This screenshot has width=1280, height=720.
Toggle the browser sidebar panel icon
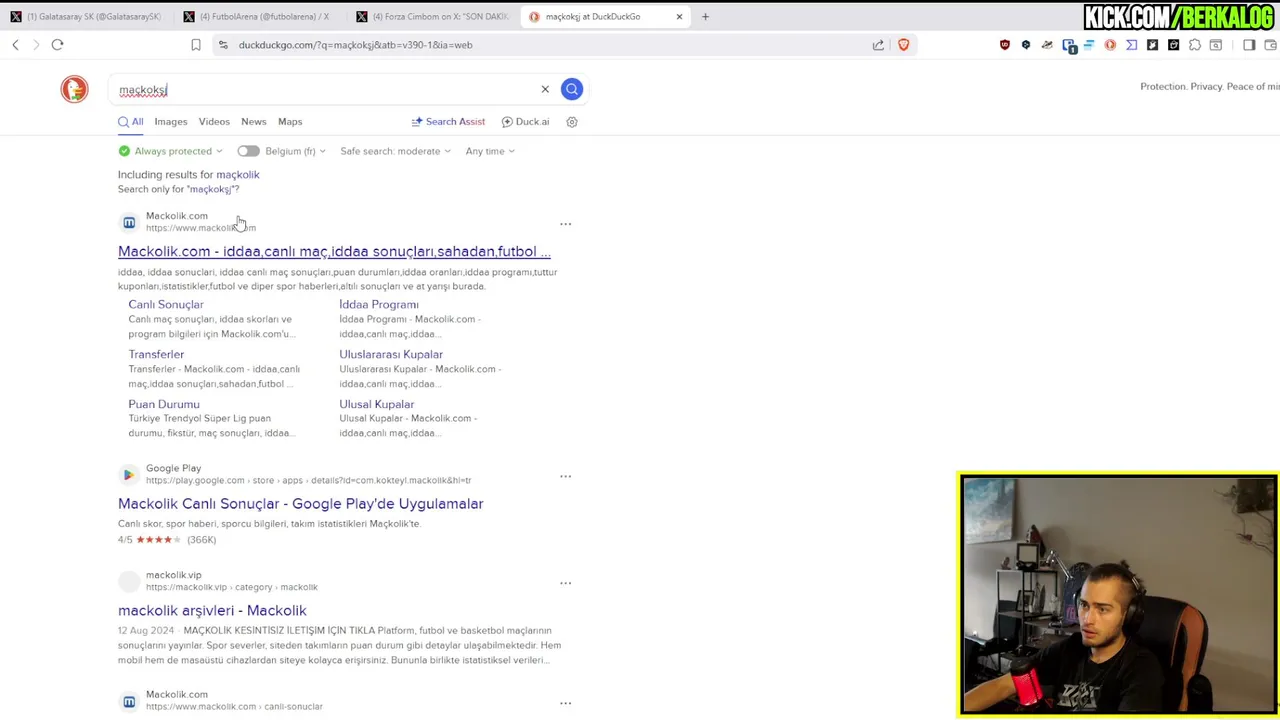1249,45
